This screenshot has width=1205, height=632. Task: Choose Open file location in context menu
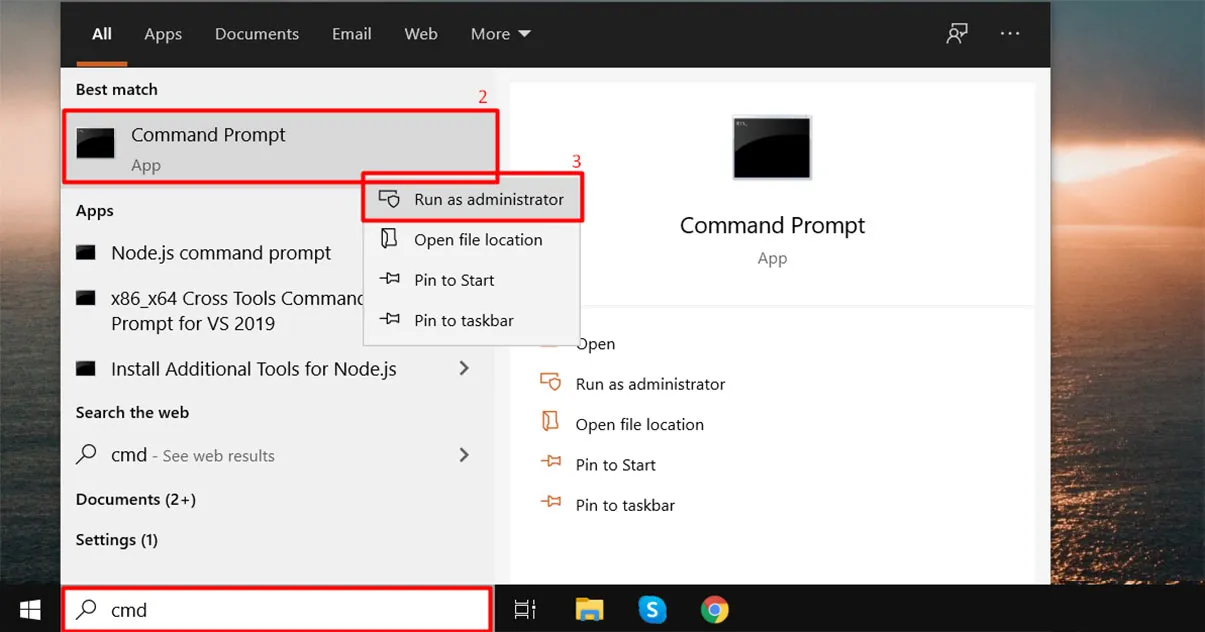coord(472,240)
